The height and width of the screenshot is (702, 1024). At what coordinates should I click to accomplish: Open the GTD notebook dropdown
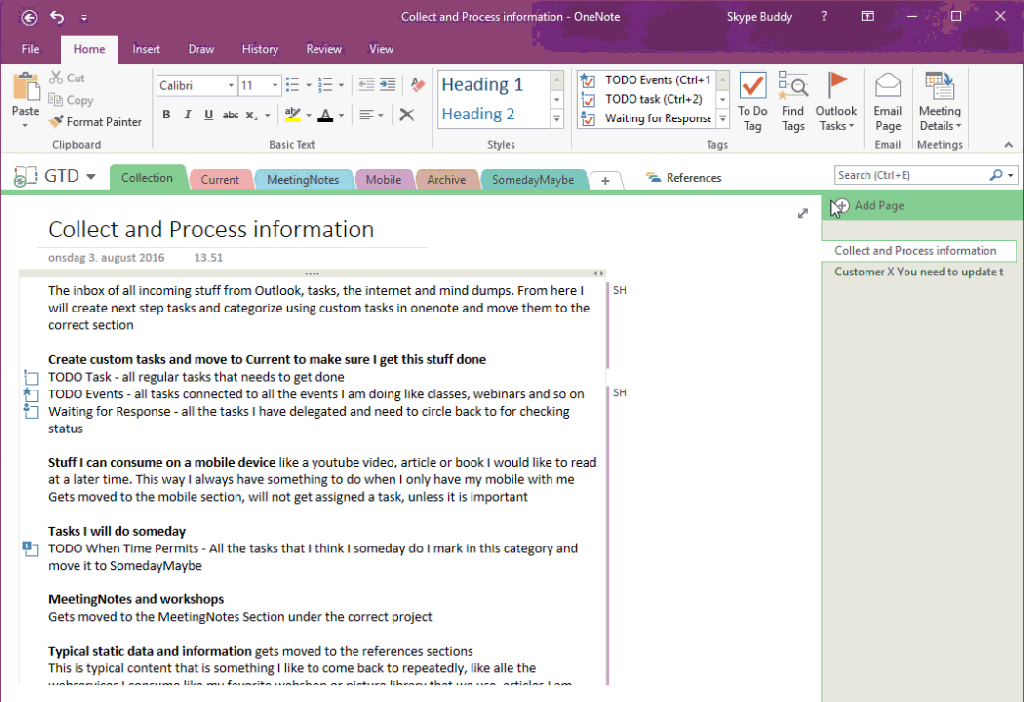[x=92, y=175]
